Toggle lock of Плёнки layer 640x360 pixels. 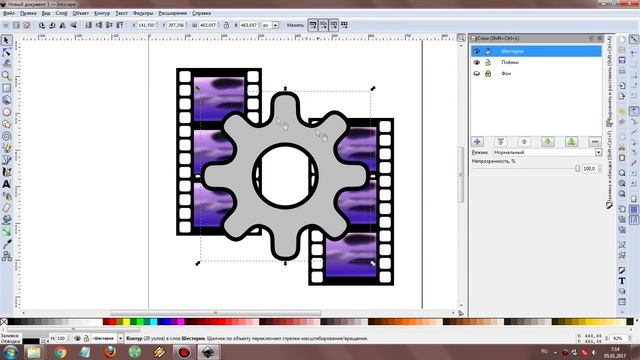coord(488,62)
